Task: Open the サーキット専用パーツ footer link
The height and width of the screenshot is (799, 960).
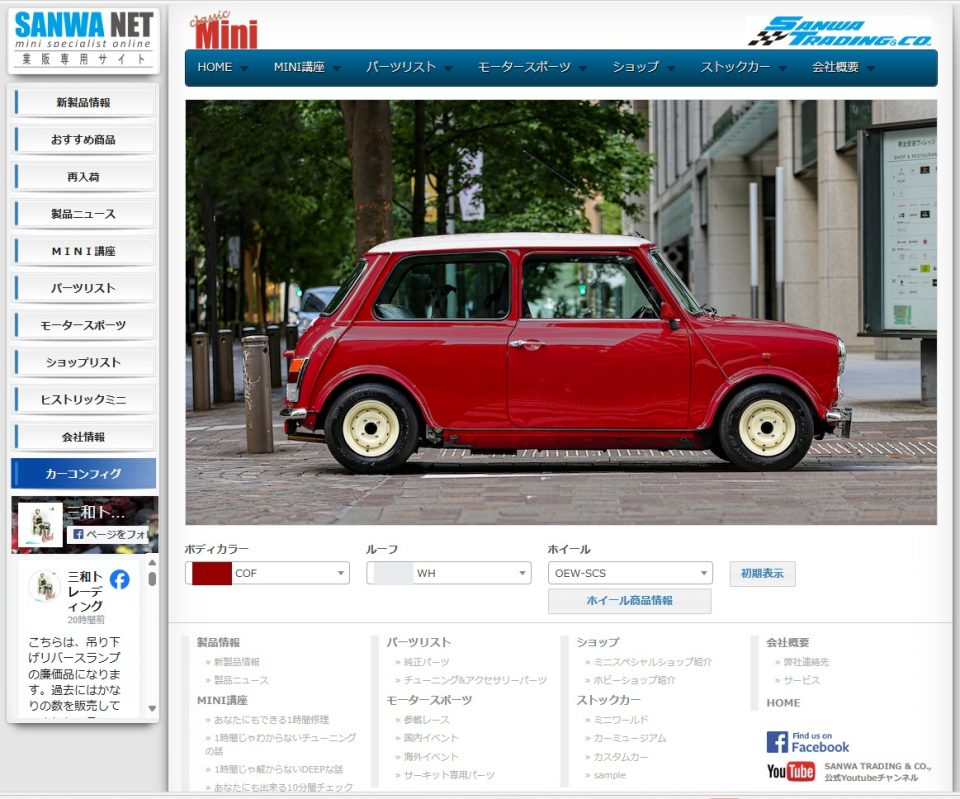Action: (x=449, y=775)
